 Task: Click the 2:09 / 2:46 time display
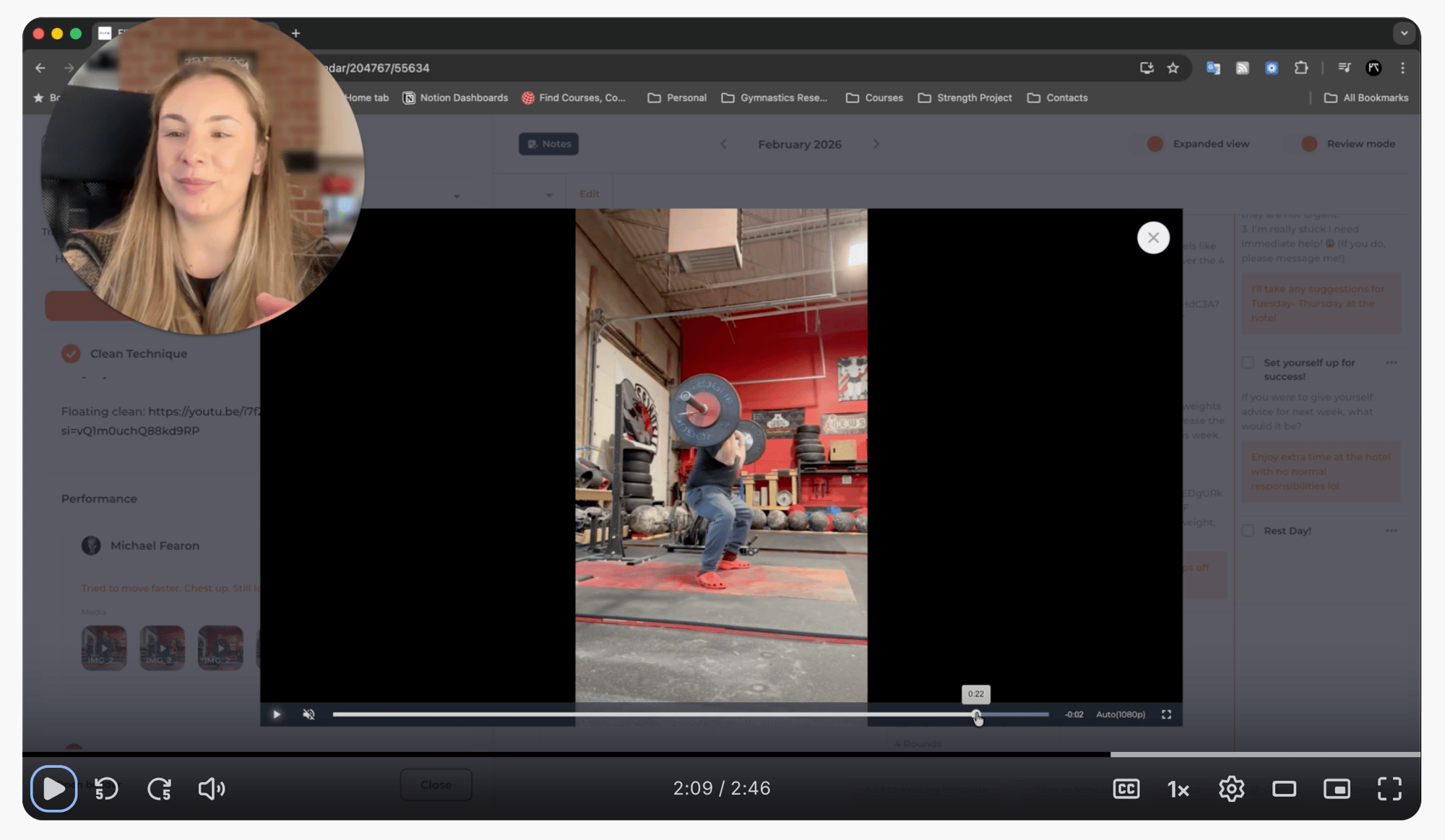point(722,789)
